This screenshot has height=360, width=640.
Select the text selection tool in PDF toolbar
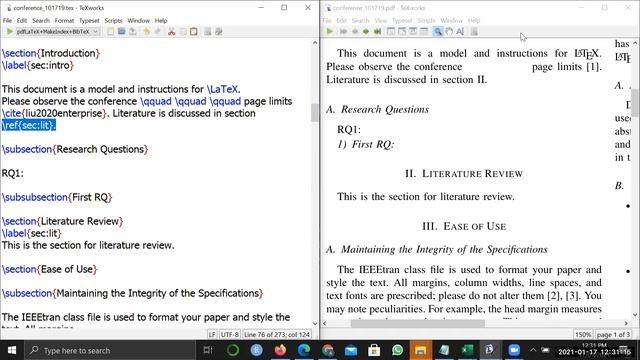tap(460, 31)
